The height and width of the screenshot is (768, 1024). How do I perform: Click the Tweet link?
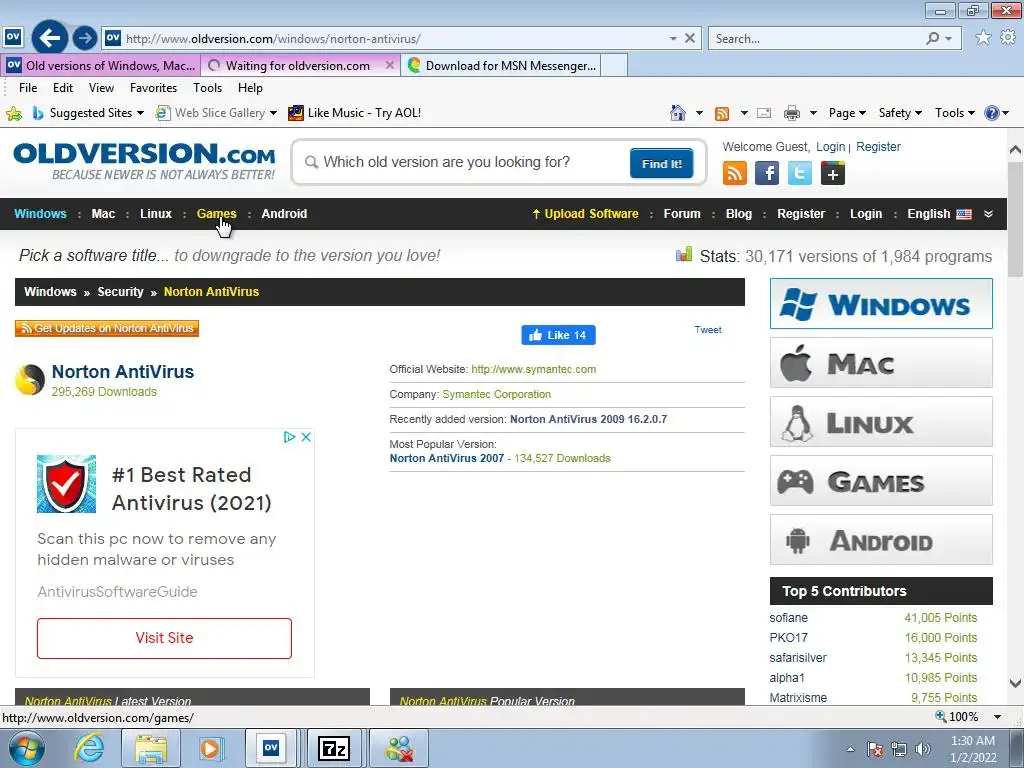[x=708, y=330]
